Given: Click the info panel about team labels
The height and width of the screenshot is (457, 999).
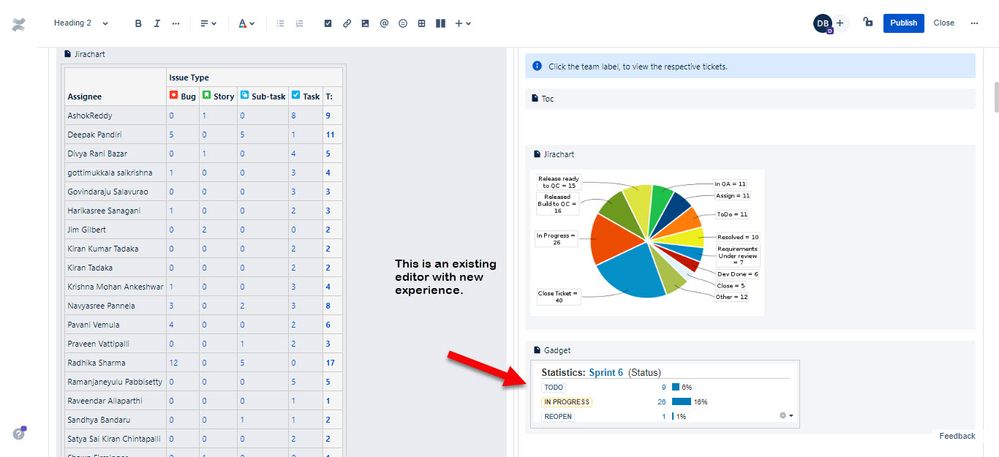Looking at the screenshot, I should 750,66.
